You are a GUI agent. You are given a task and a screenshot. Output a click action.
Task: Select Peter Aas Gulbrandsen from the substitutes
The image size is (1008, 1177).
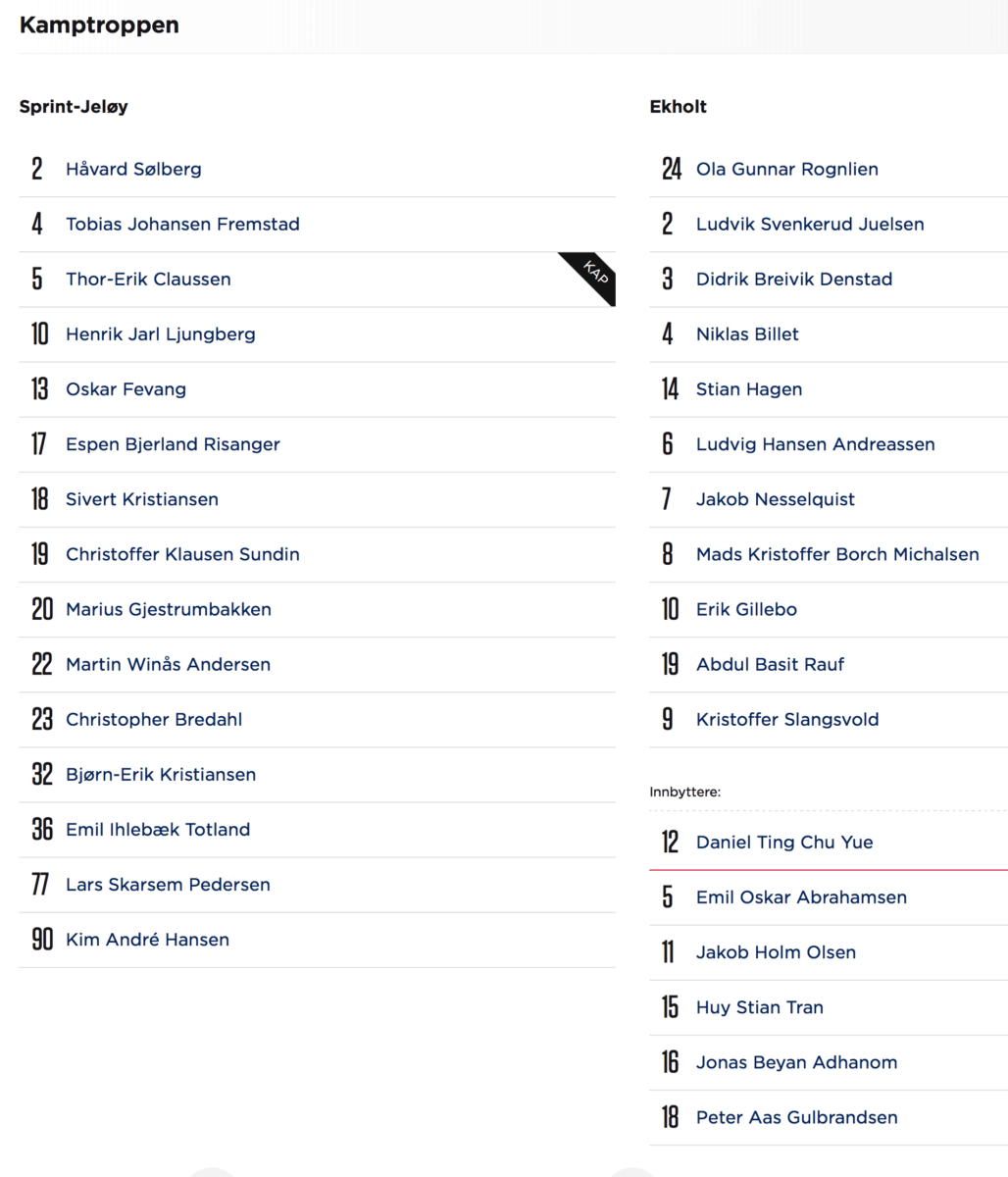(796, 1116)
